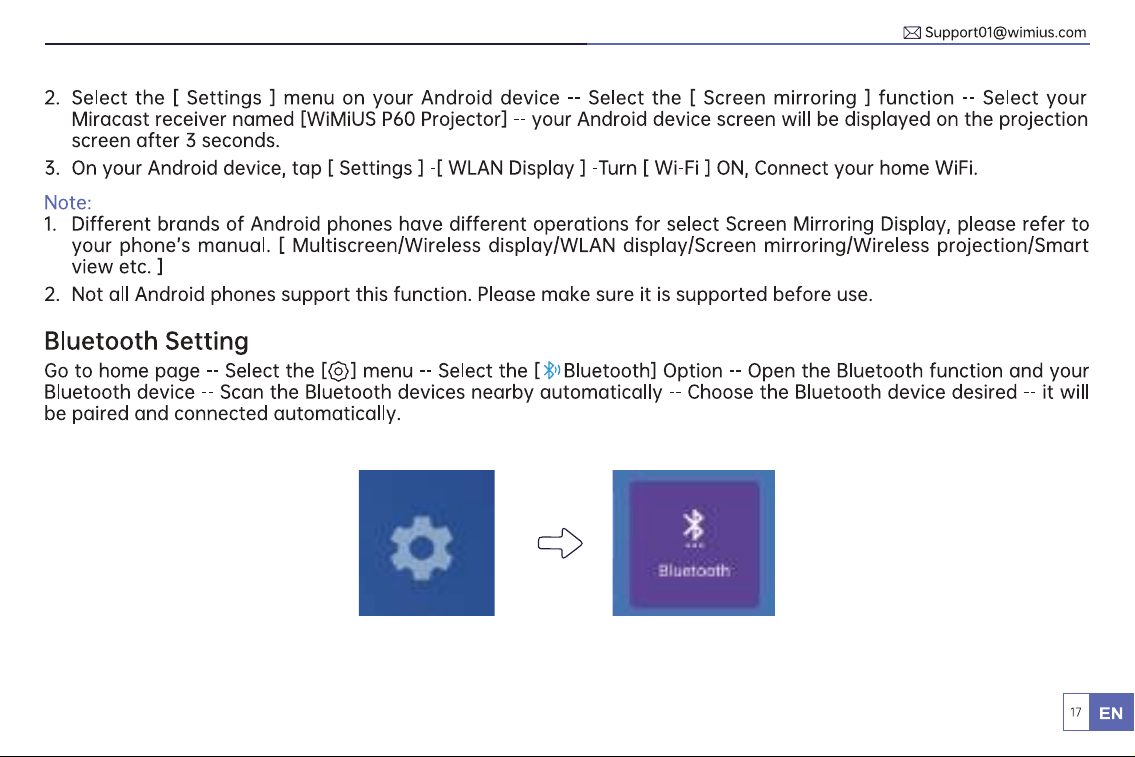Click the text "be paired and connected automatically."
The height and width of the screenshot is (757, 1135).
tap(222, 414)
